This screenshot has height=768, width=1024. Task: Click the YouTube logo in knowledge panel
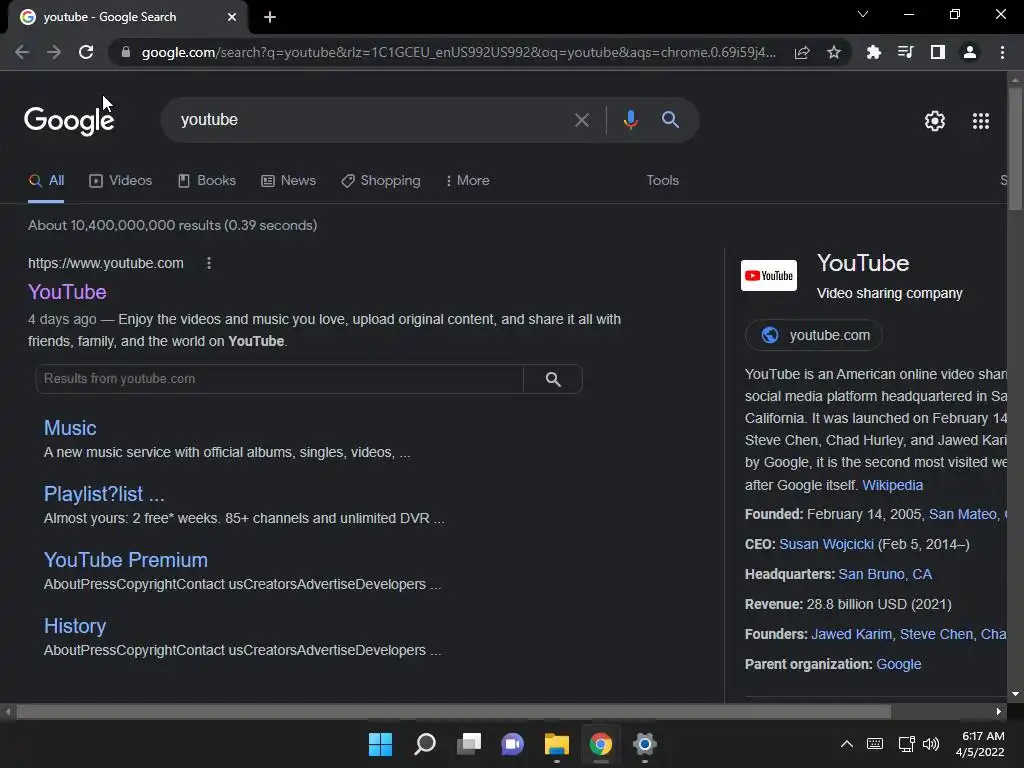769,276
